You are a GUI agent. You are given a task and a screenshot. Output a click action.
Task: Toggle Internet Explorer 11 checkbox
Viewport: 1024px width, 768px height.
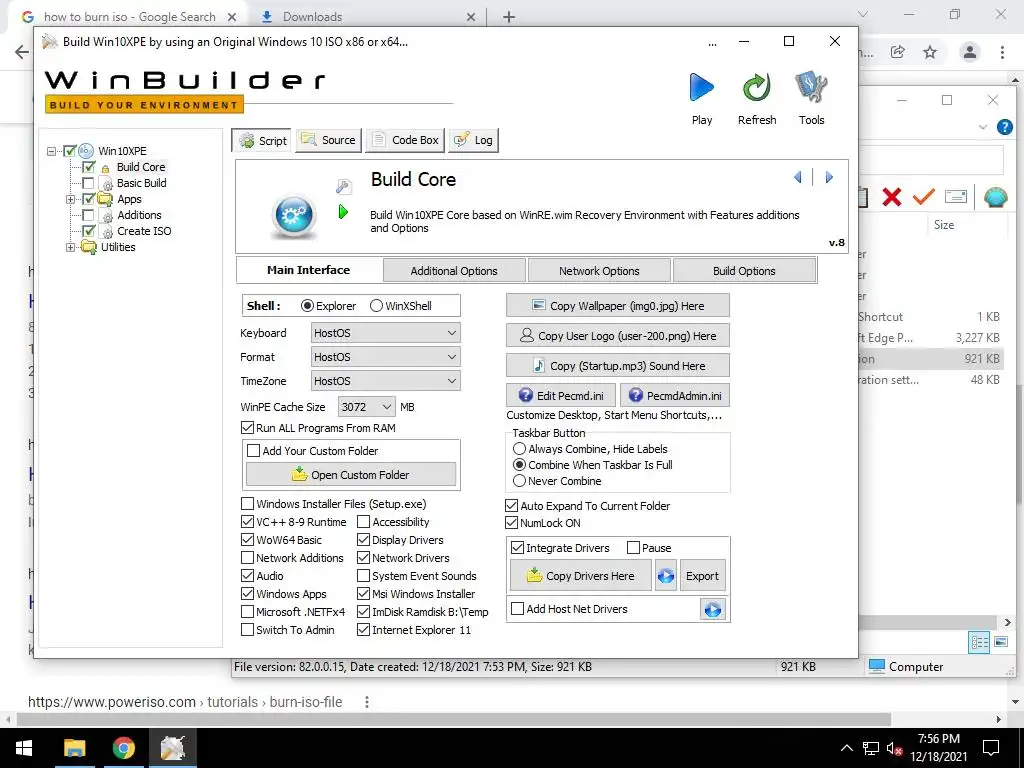(364, 630)
